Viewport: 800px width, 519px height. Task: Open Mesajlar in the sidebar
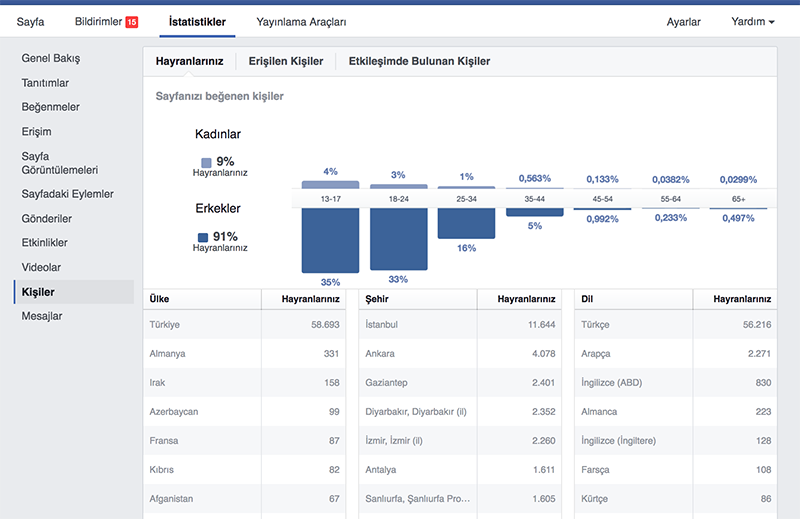[42, 316]
